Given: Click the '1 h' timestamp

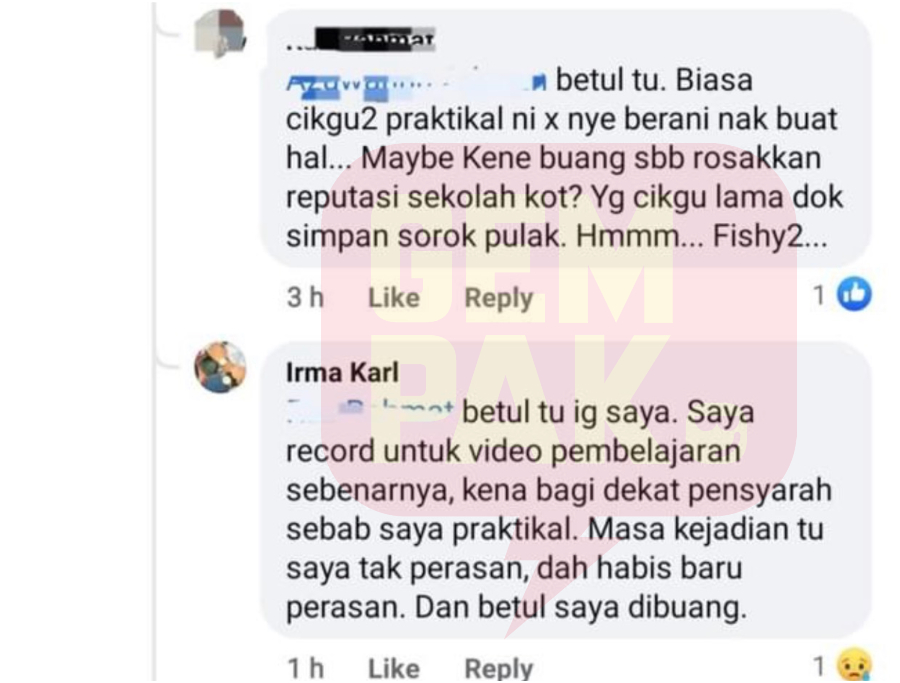Looking at the screenshot, I should (x=305, y=669).
